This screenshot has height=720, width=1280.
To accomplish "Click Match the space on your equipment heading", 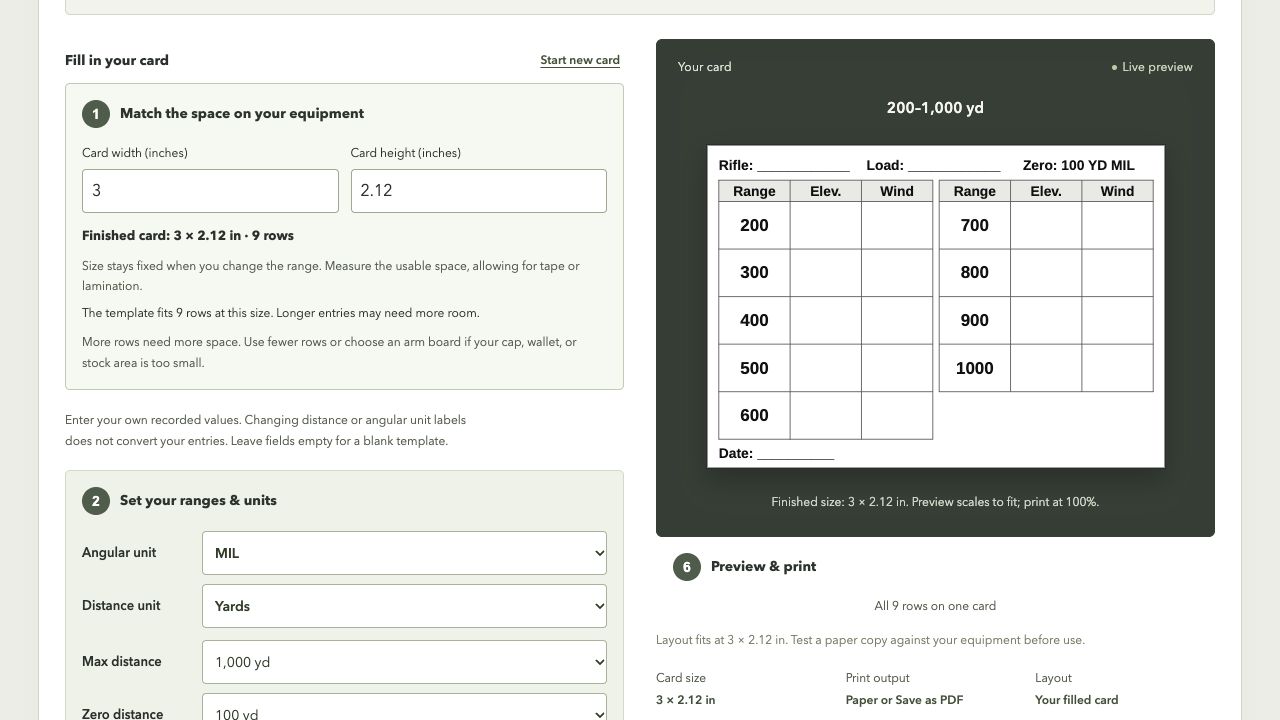I will tap(242, 113).
